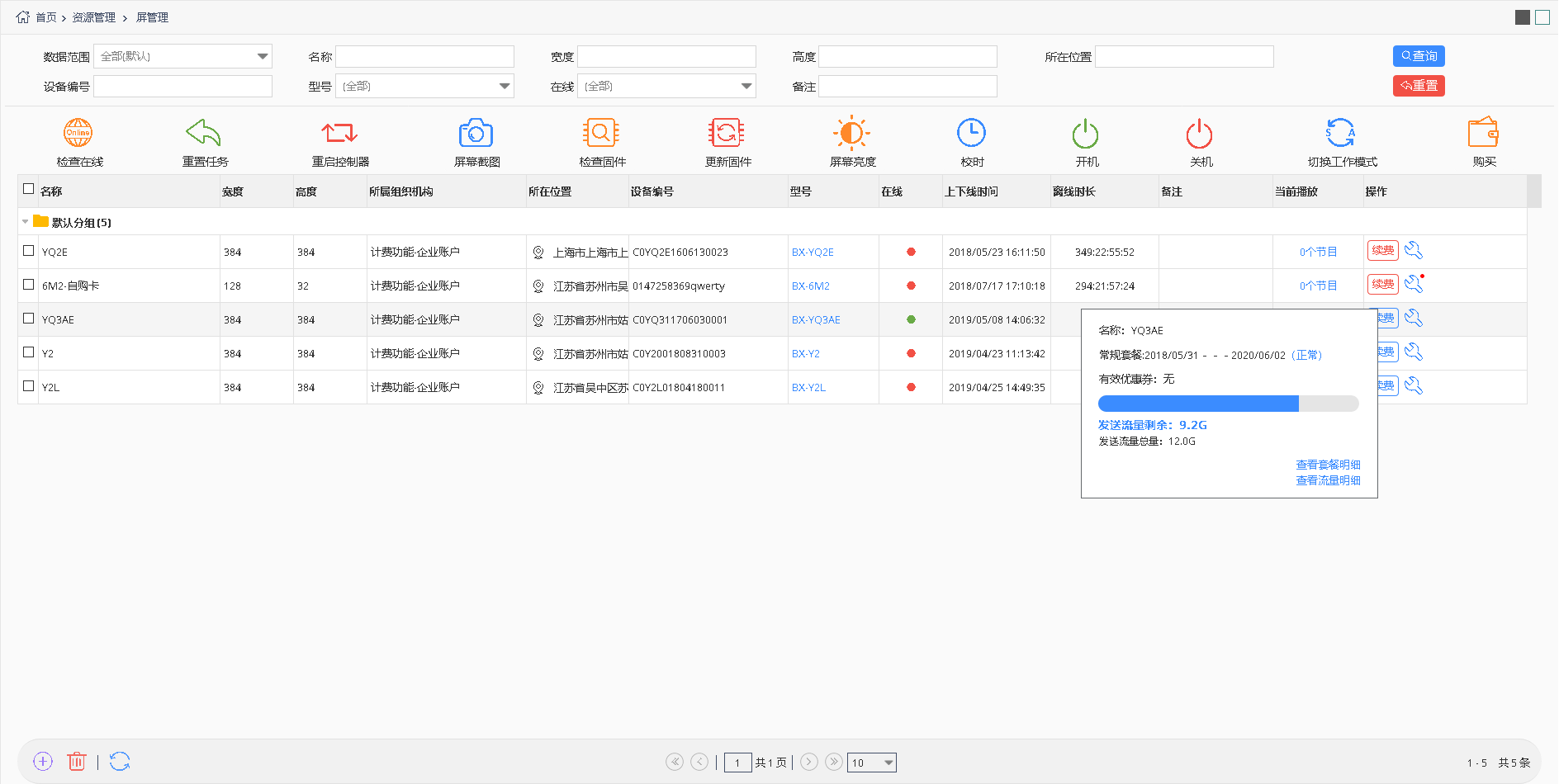The width and height of the screenshot is (1559, 784).
Task: Click the 所在位置 input field
Action: coord(1184,56)
